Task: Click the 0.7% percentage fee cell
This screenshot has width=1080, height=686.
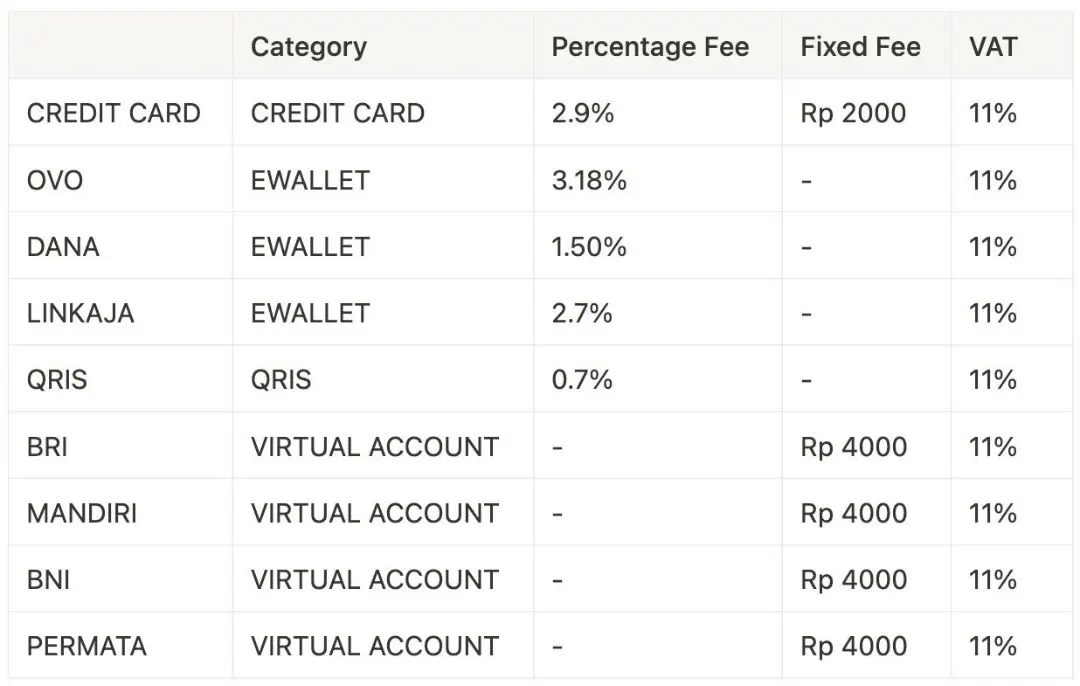Action: 582,380
